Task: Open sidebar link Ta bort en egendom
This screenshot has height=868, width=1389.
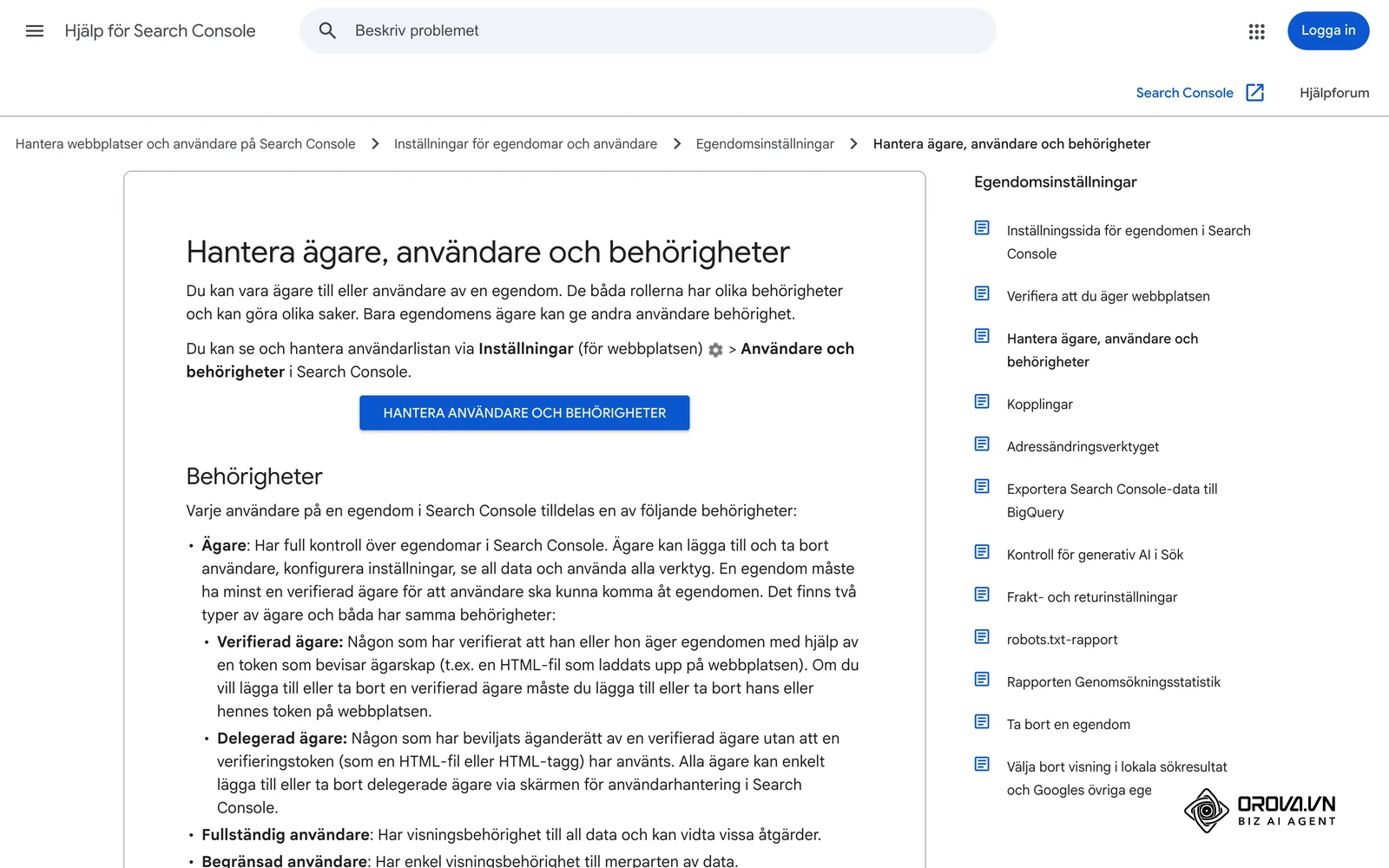Action: coord(1068,726)
